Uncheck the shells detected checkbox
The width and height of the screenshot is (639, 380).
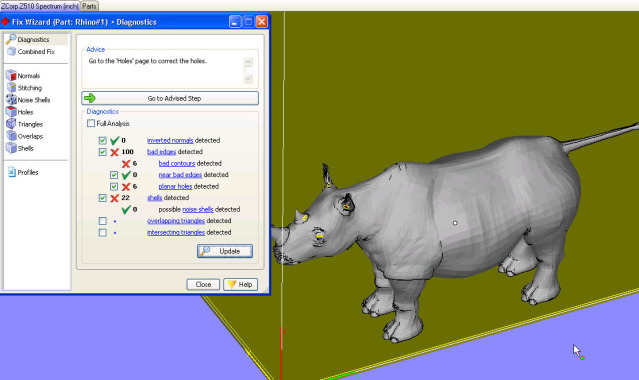click(x=102, y=198)
